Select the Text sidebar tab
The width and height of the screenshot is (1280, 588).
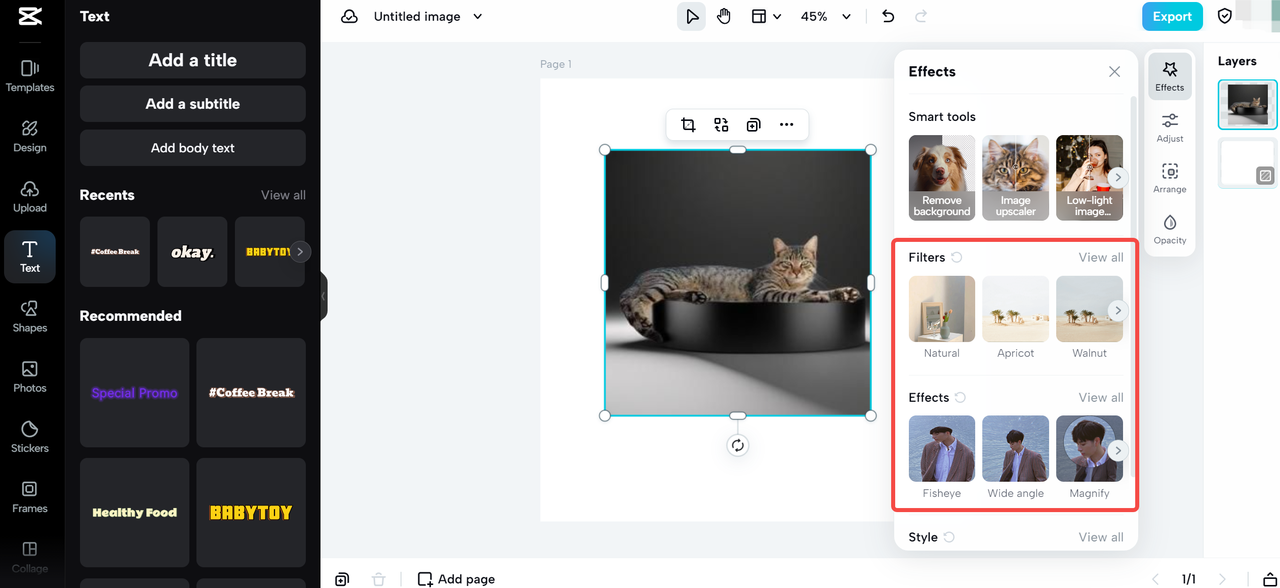(30, 257)
